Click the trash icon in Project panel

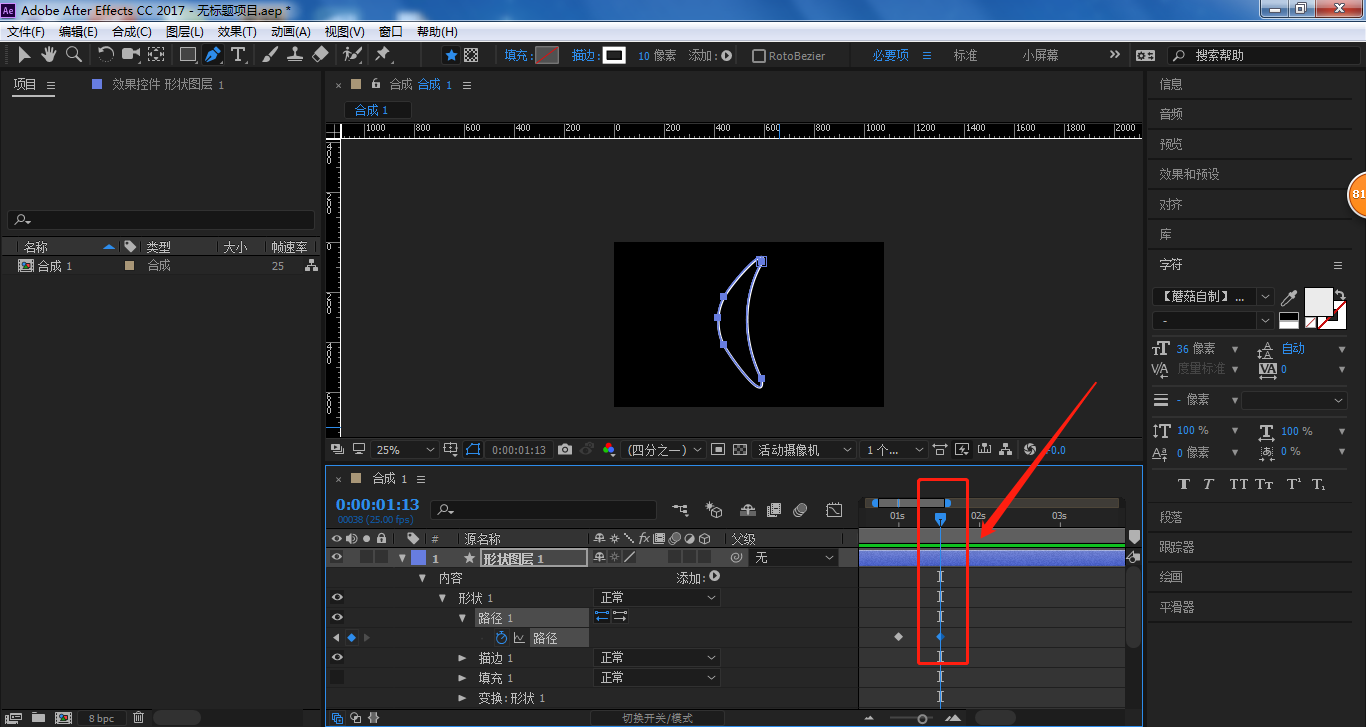[x=138, y=717]
